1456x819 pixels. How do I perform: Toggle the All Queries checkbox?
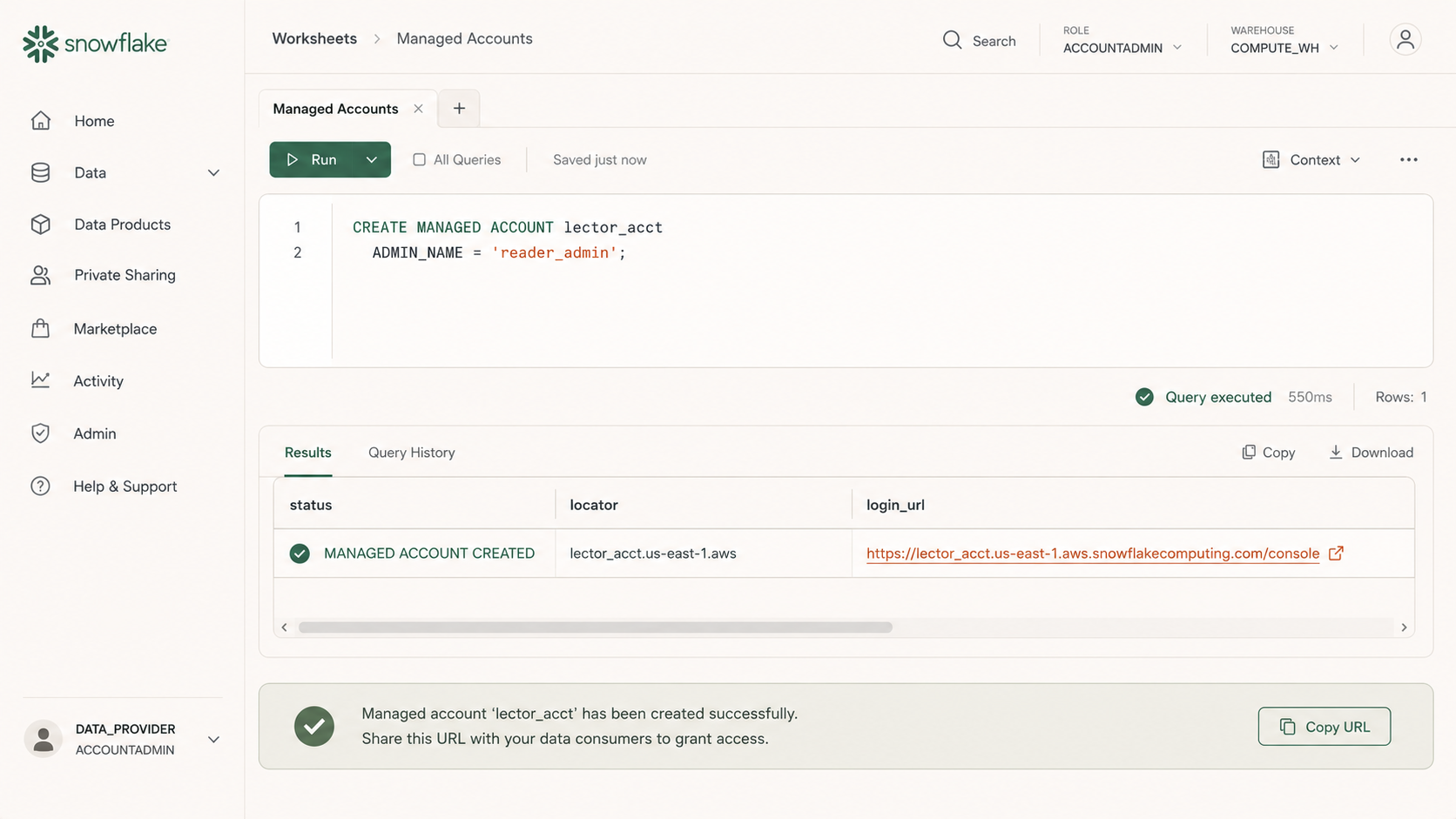point(419,159)
